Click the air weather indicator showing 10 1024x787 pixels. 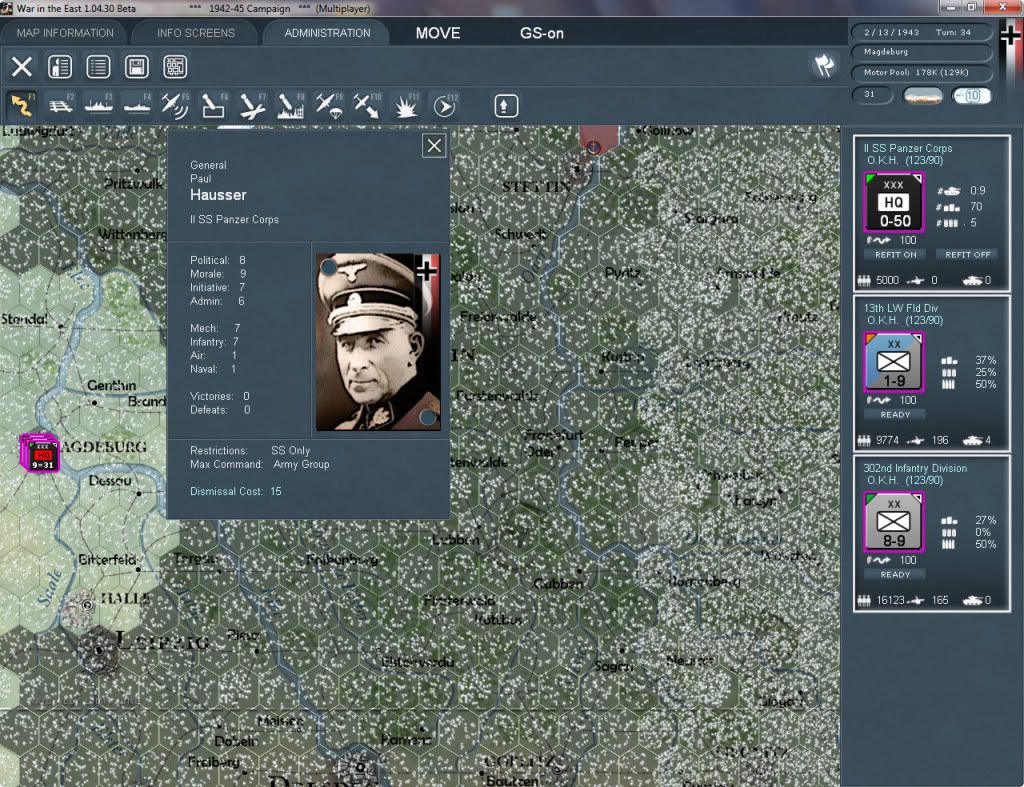pyautogui.click(x=971, y=95)
